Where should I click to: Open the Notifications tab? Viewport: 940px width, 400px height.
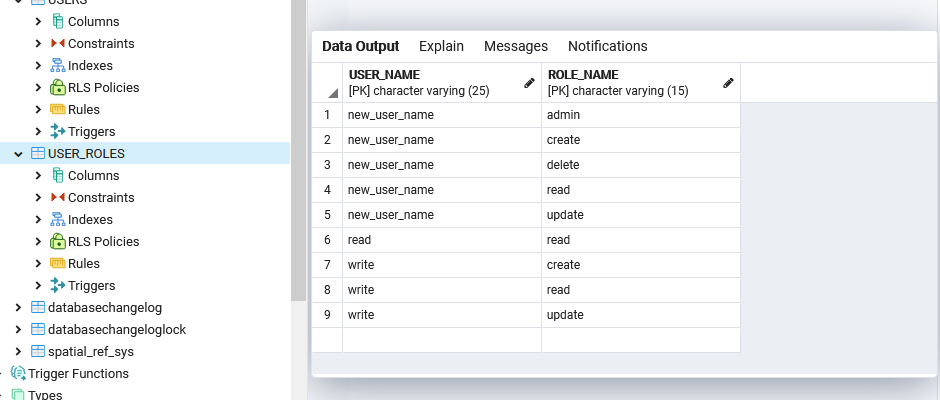click(607, 46)
